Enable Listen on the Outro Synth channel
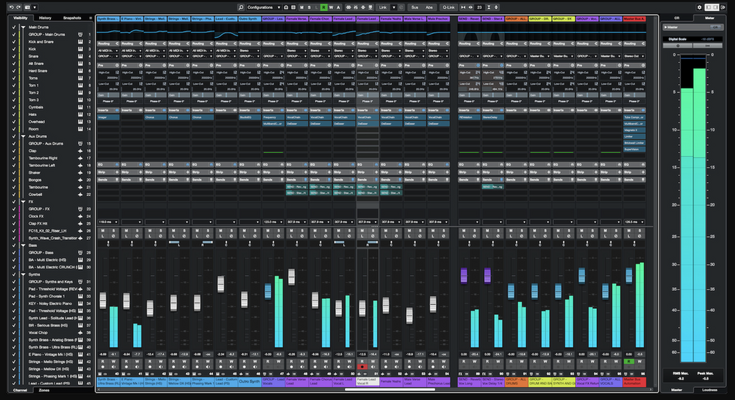Image resolution: width=735 pixels, height=400 pixels. point(243,236)
